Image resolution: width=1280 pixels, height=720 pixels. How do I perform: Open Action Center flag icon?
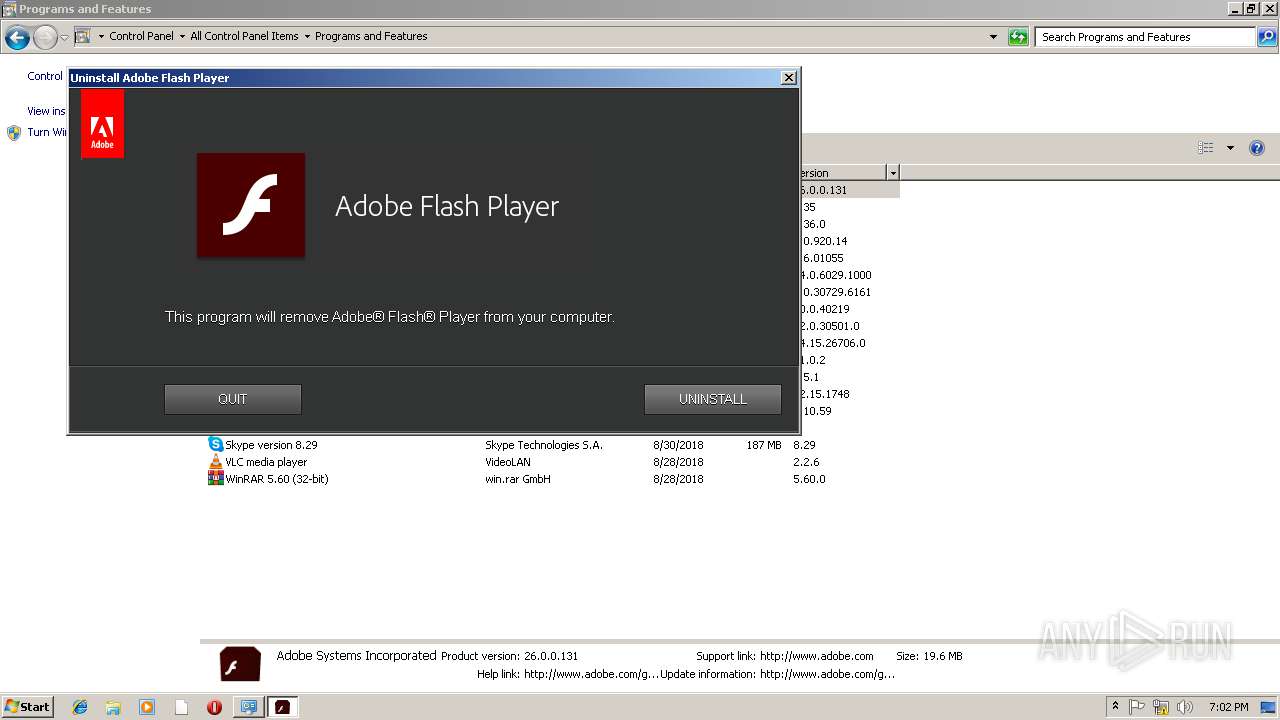click(1137, 707)
